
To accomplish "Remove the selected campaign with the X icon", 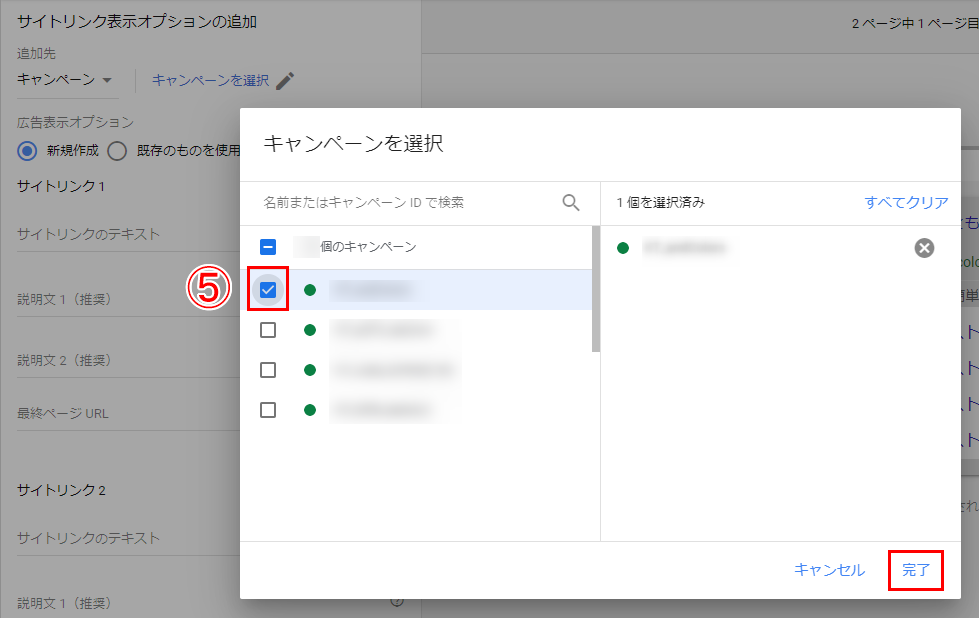I will tap(924, 248).
